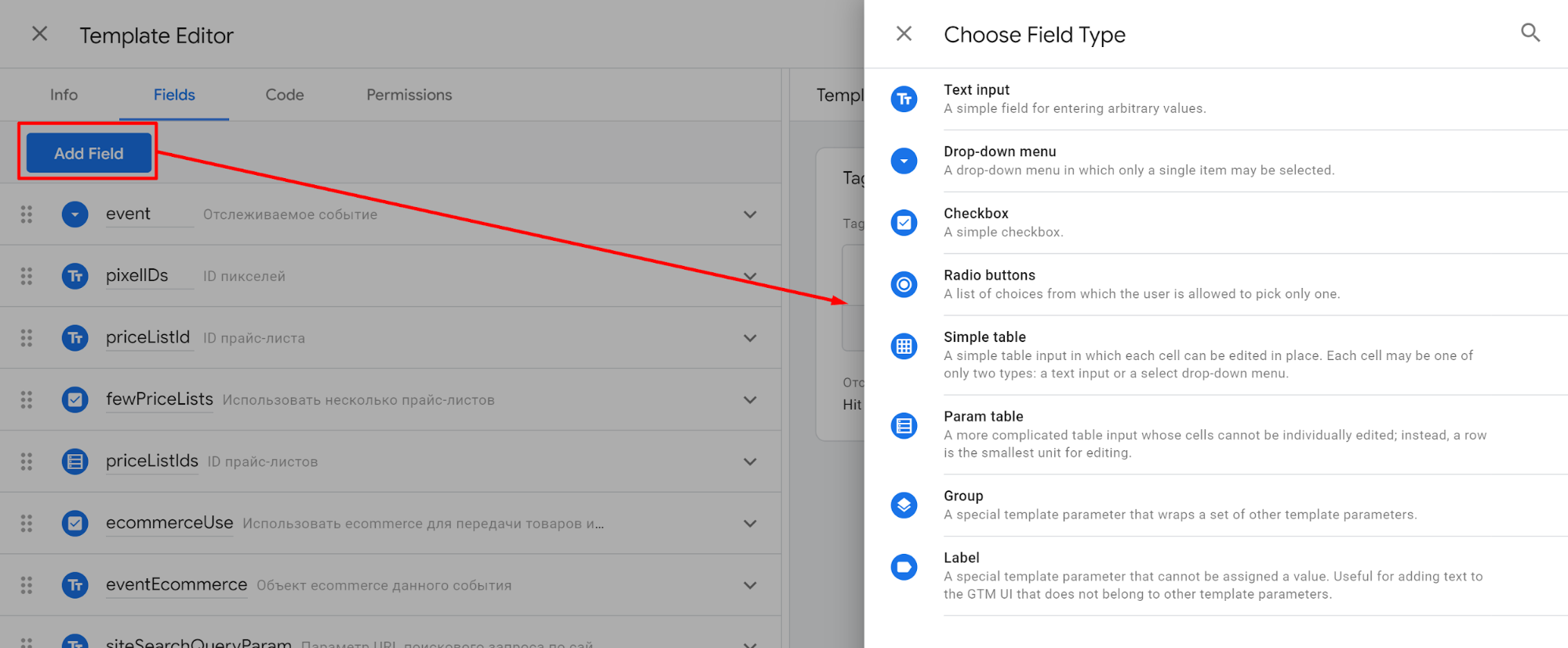Open search in Choose Field Type panel

(1530, 33)
